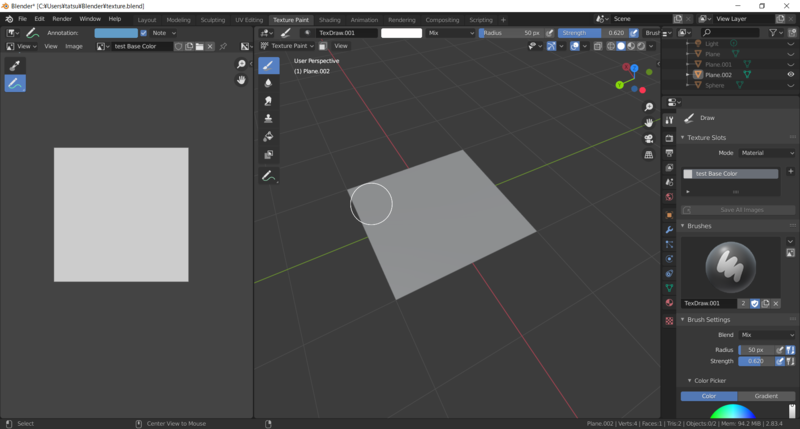Select the Sample eyedropper tool in image editor
Viewport: 800px width, 429px height.
click(15, 65)
